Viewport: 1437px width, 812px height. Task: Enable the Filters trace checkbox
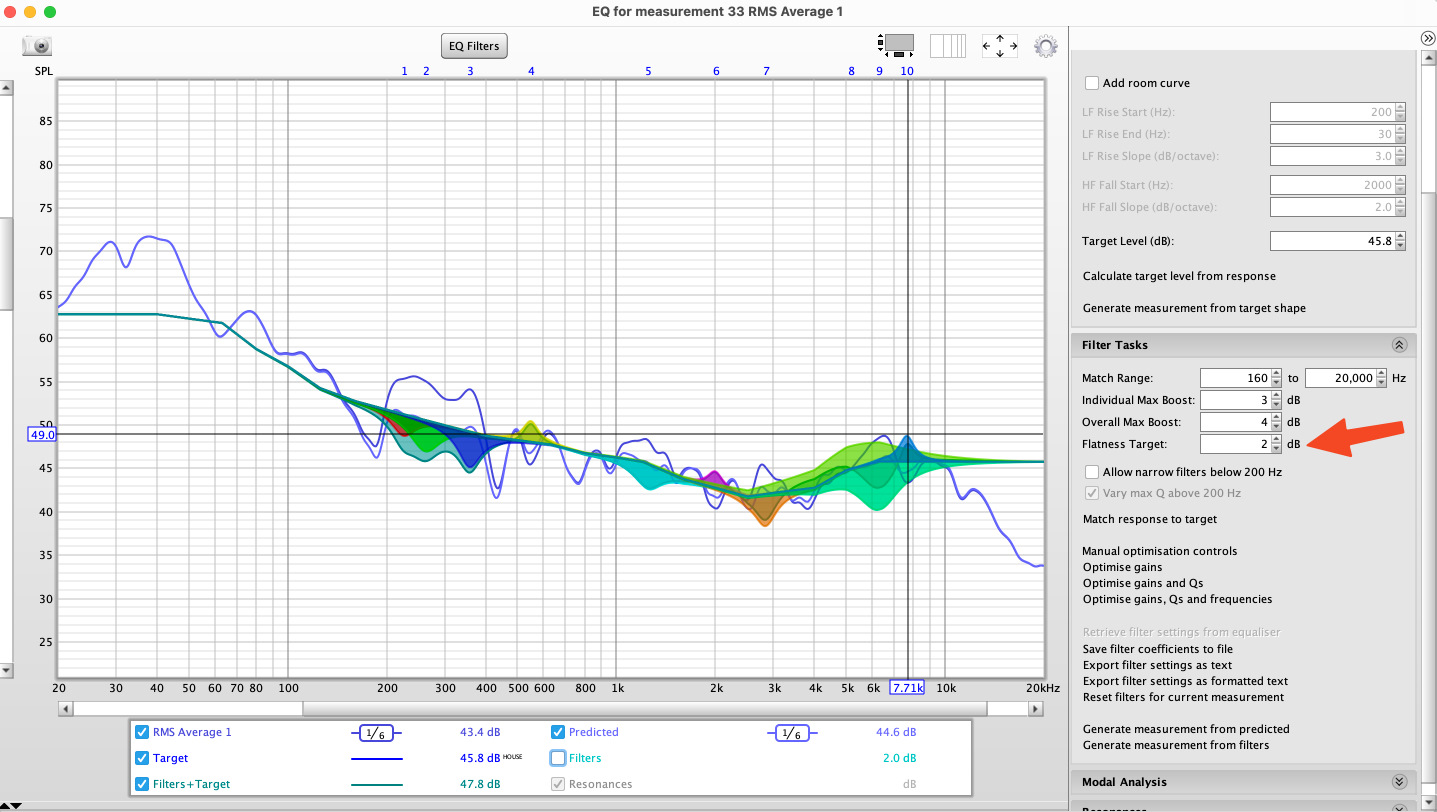click(x=558, y=758)
